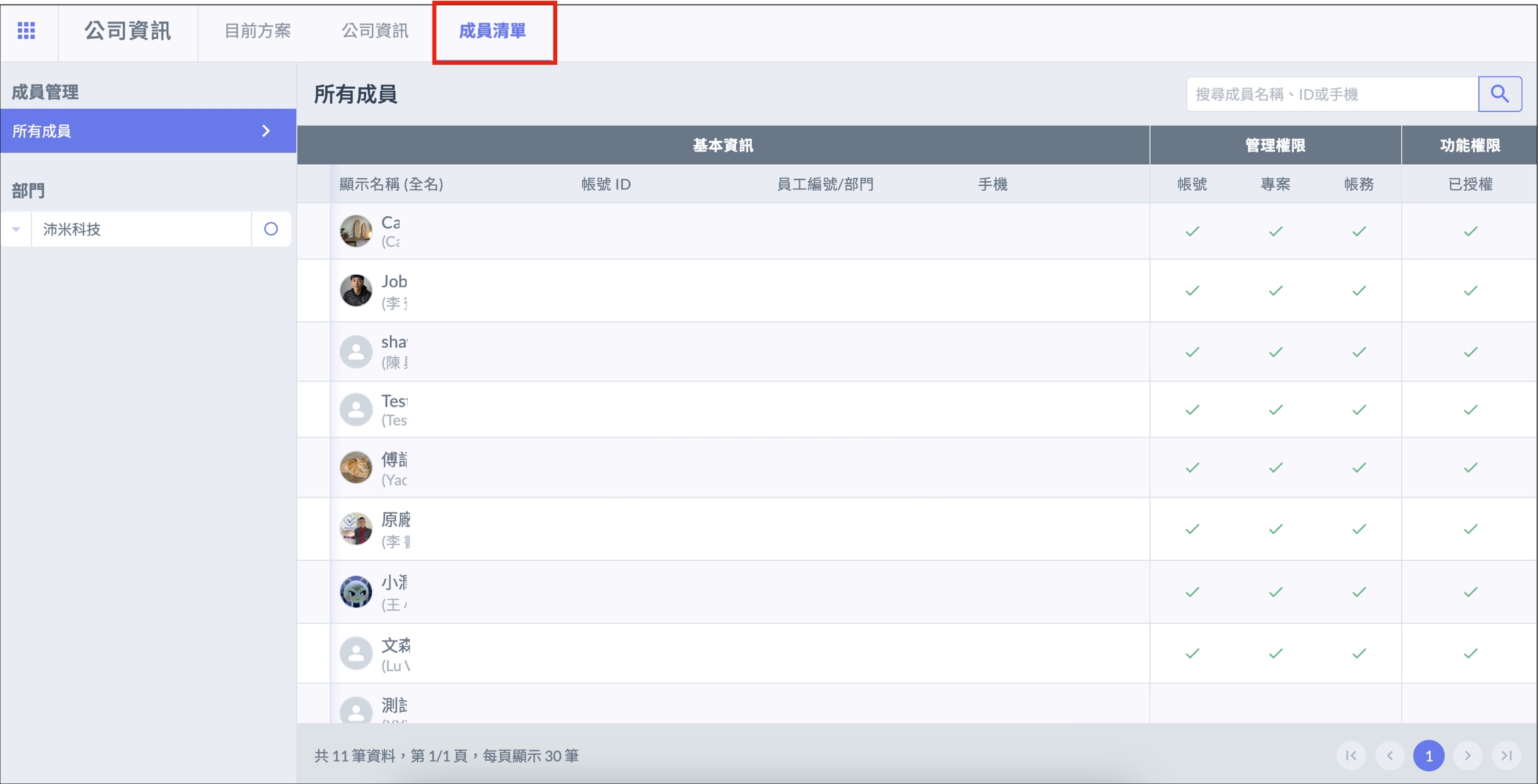Switch to the 公司資訊 tab
Viewport: 1538px width, 784px height.
374,31
